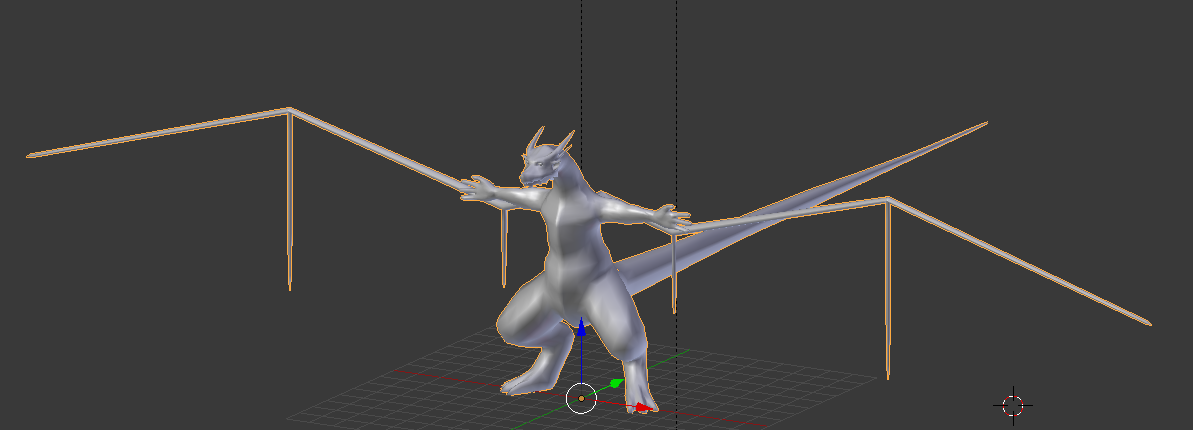Click the dragon's outstretched hand on the right
Image resolution: width=1193 pixels, height=430 pixels.
point(668,217)
